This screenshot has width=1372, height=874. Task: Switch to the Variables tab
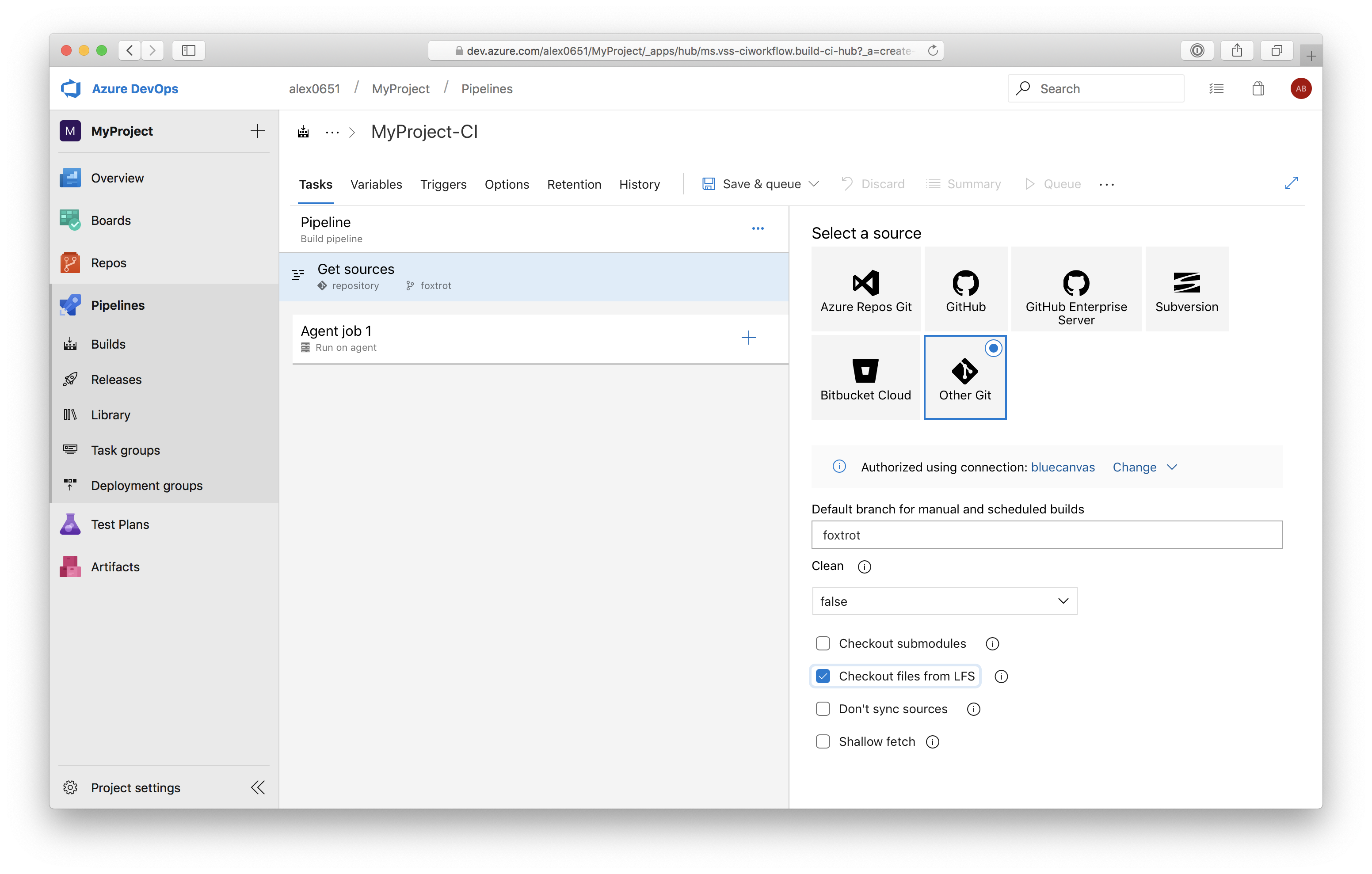pyautogui.click(x=376, y=185)
